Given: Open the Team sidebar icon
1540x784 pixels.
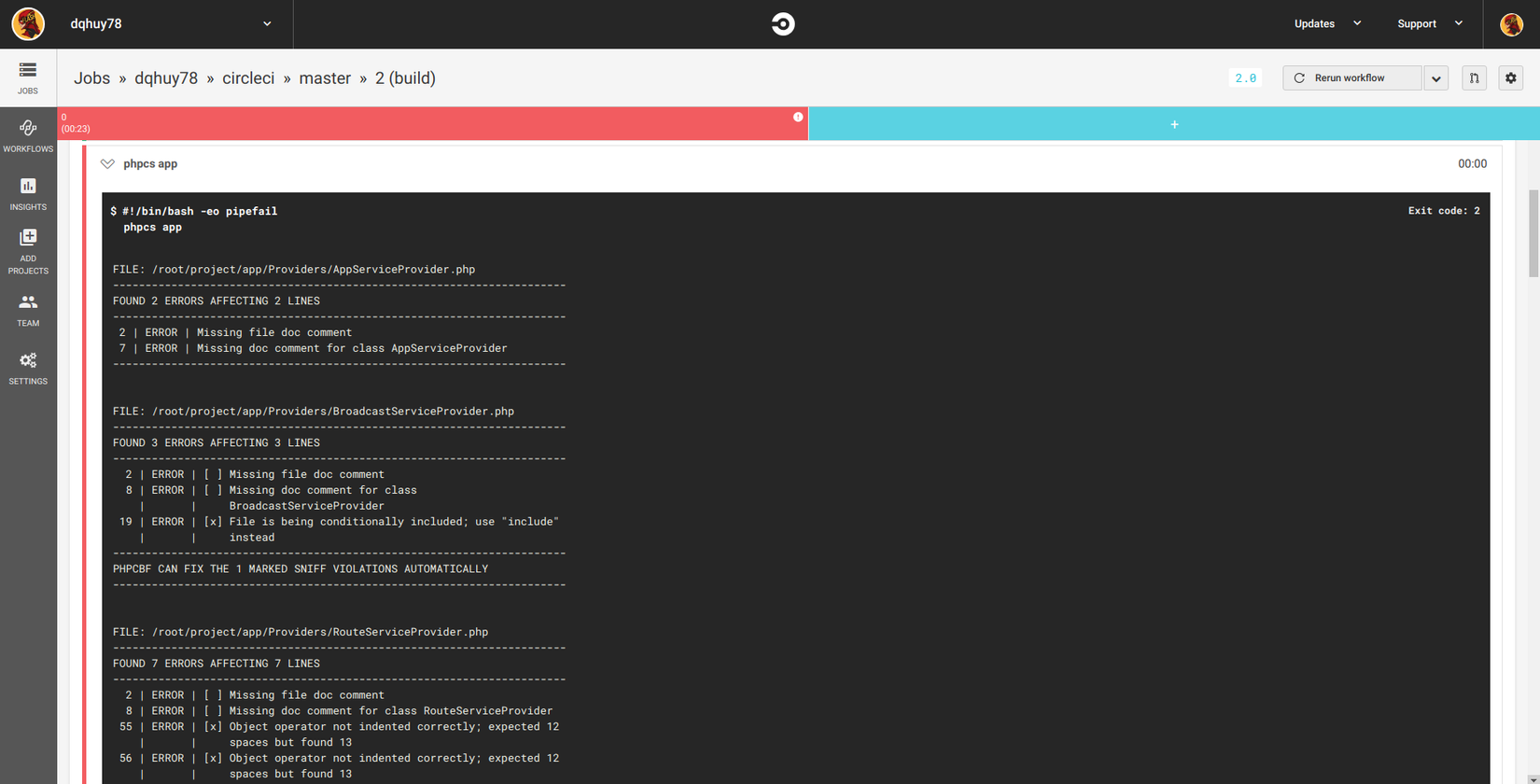Looking at the screenshot, I should point(28,310).
